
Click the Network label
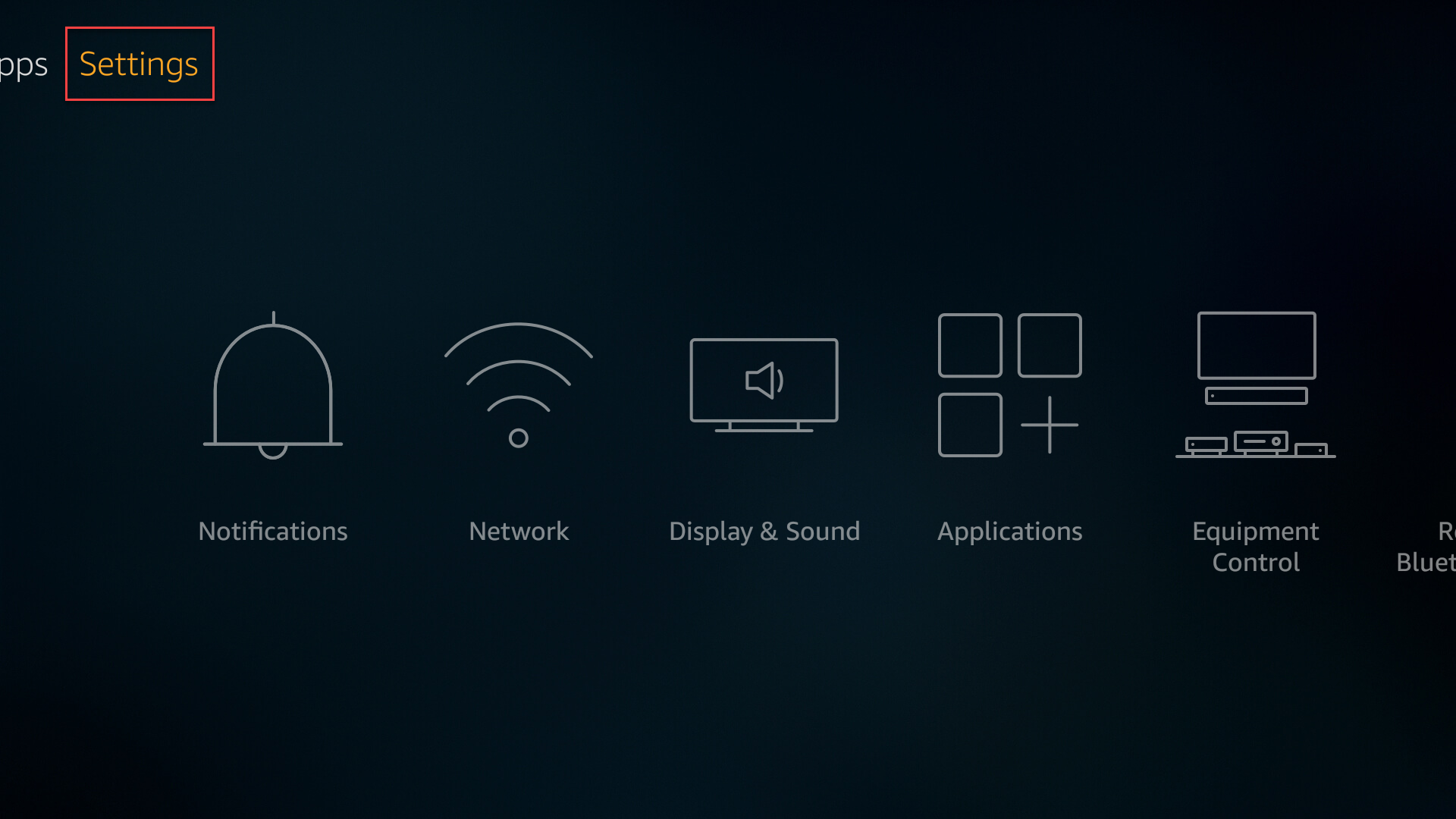[519, 532]
